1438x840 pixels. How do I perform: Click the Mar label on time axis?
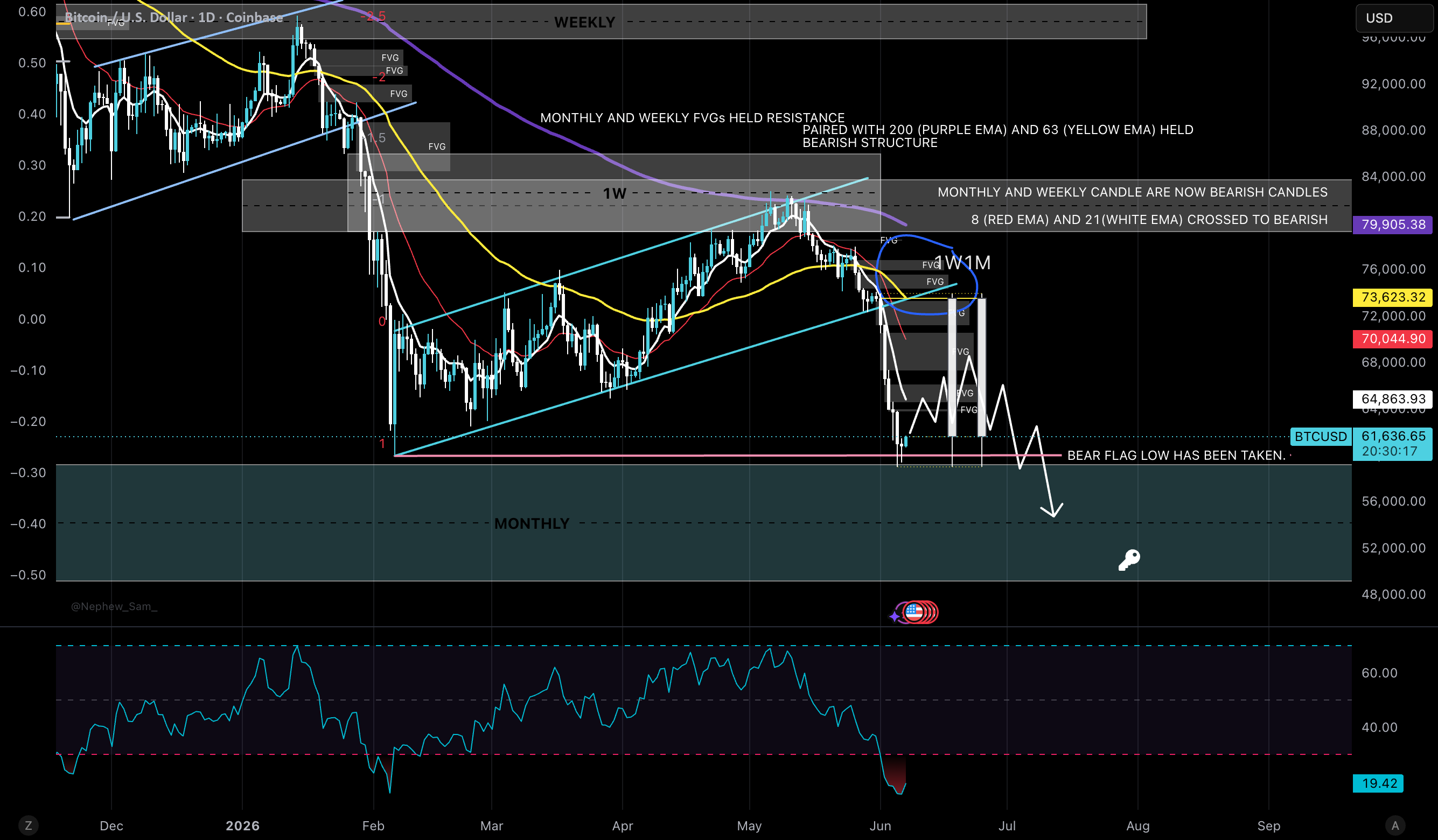(492, 826)
